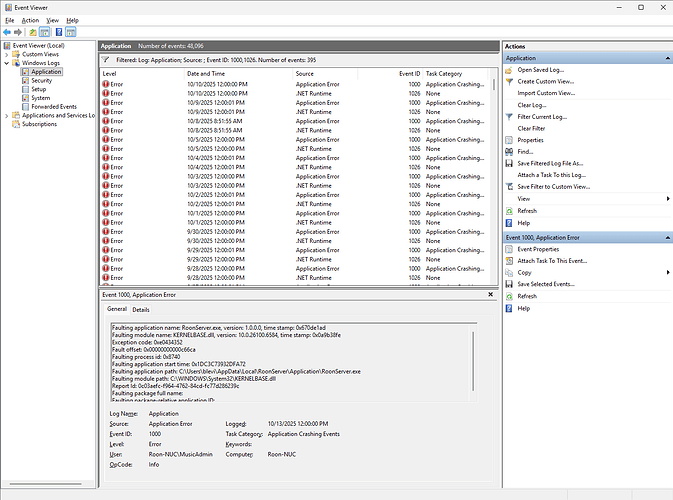Viewport: 673px width, 500px height.
Task: Click the Filter Current Log funnel icon
Action: pos(509,117)
